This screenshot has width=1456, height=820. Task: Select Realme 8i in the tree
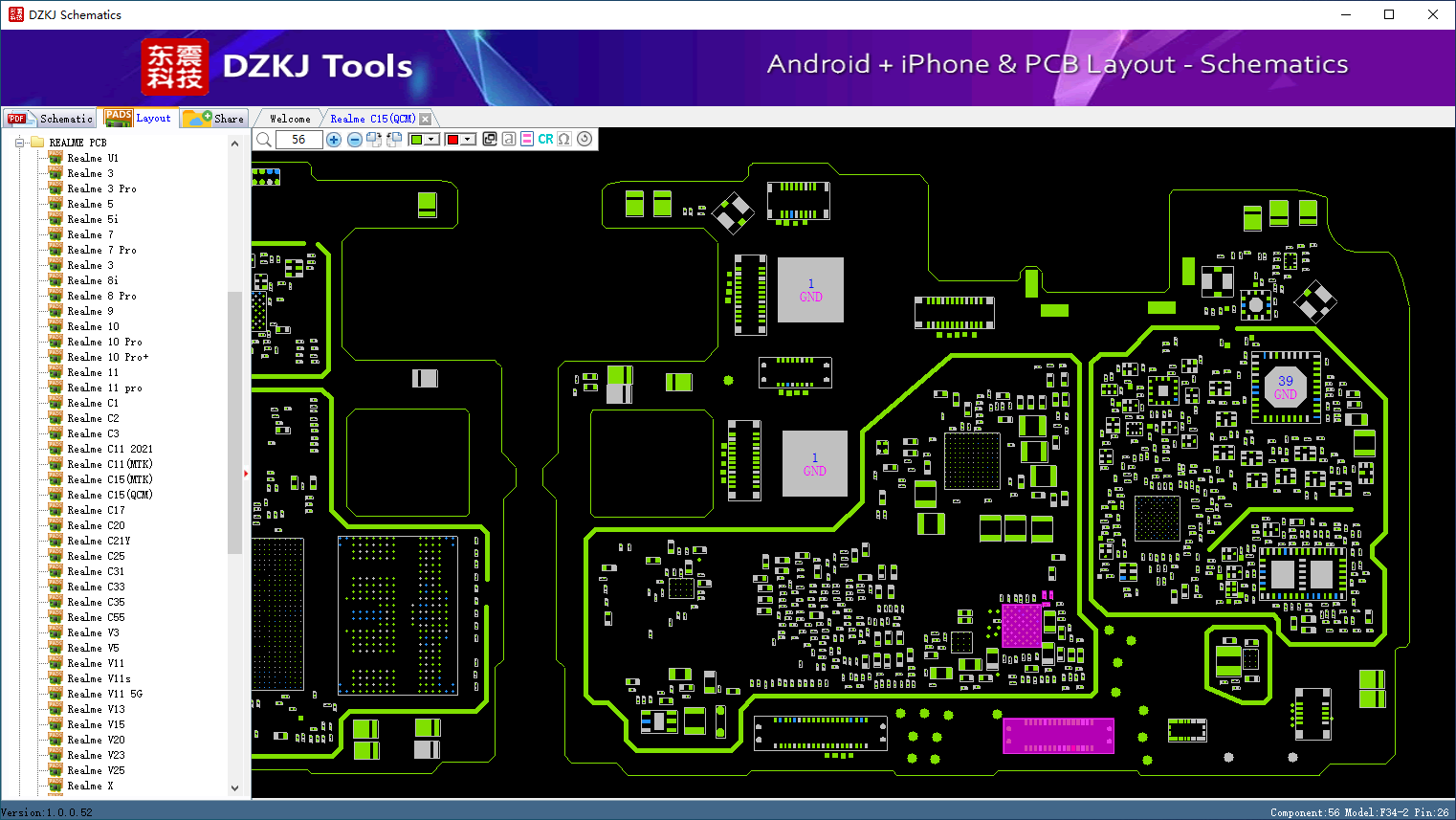[93, 280]
